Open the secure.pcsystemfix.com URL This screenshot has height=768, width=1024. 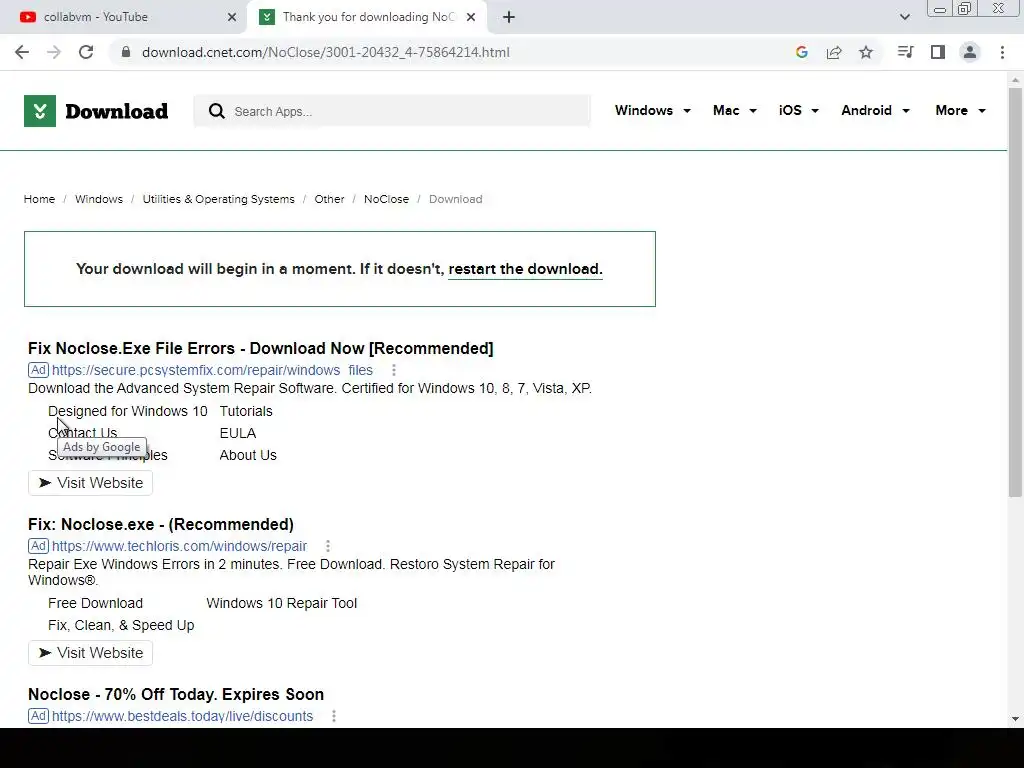tap(212, 370)
